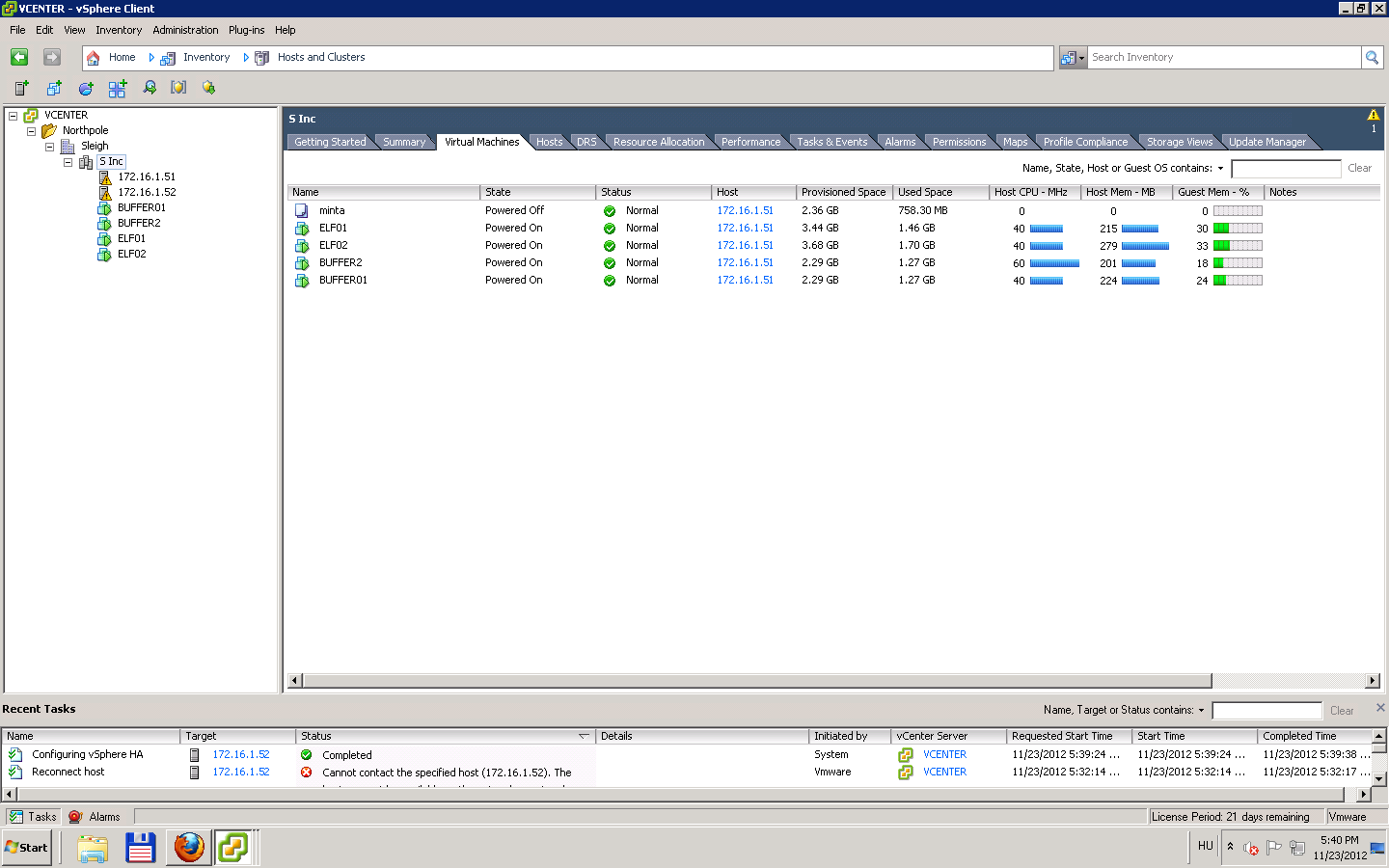Sort by the Provisioned Space column header
This screenshot has height=868, width=1389.
click(x=844, y=192)
